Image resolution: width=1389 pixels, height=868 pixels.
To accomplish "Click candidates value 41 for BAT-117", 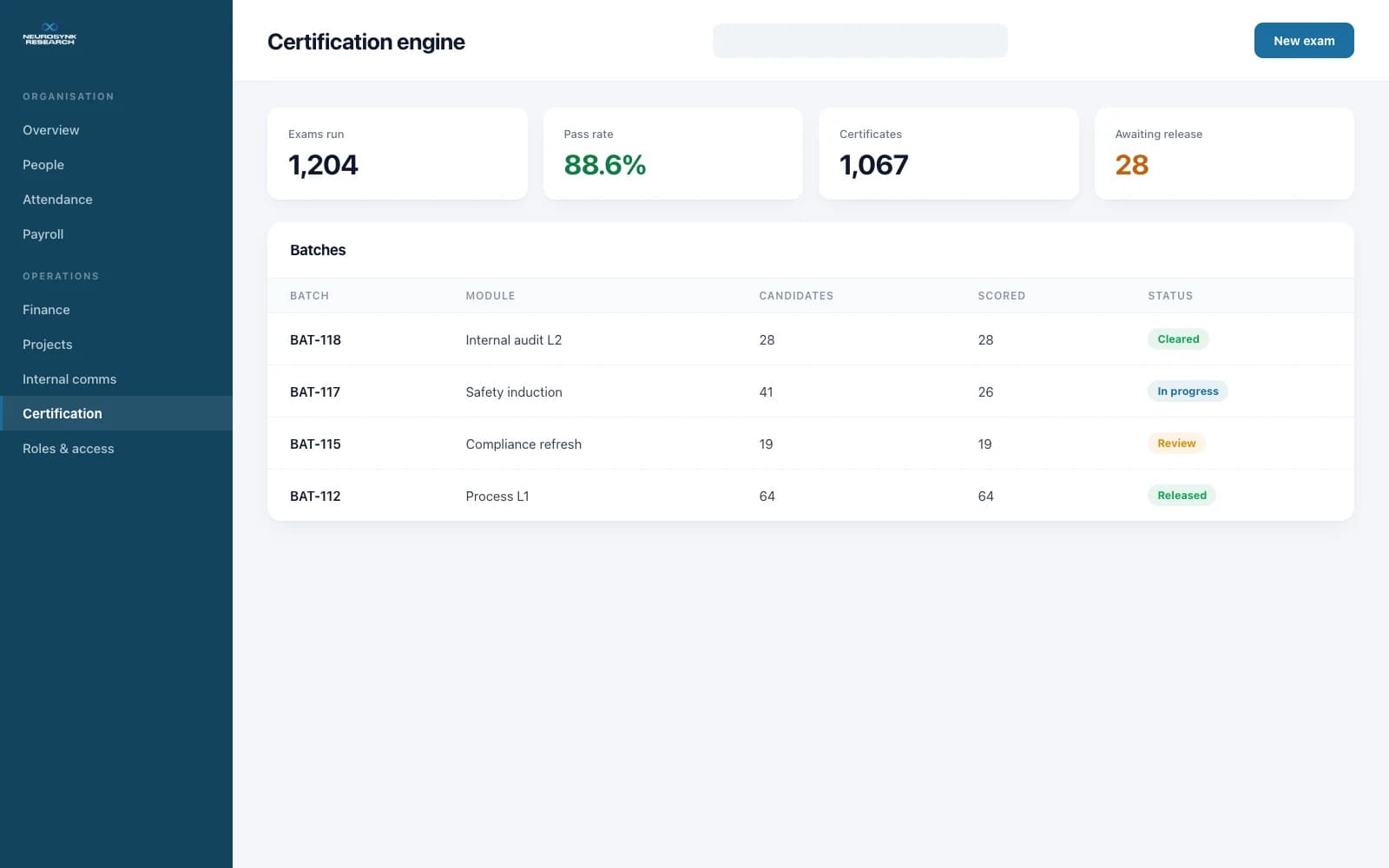I will [766, 391].
